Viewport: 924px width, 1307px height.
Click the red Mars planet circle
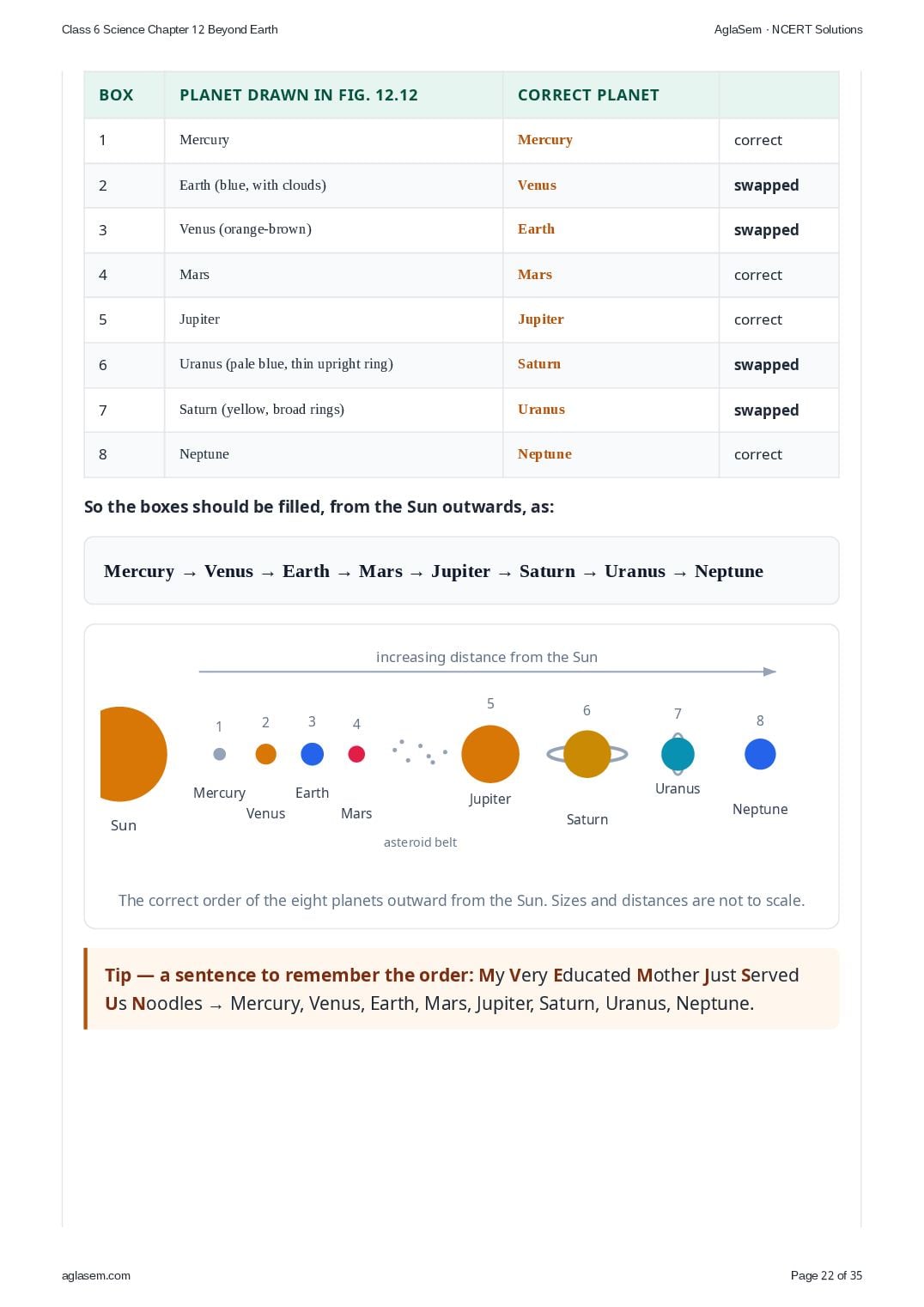coord(356,754)
